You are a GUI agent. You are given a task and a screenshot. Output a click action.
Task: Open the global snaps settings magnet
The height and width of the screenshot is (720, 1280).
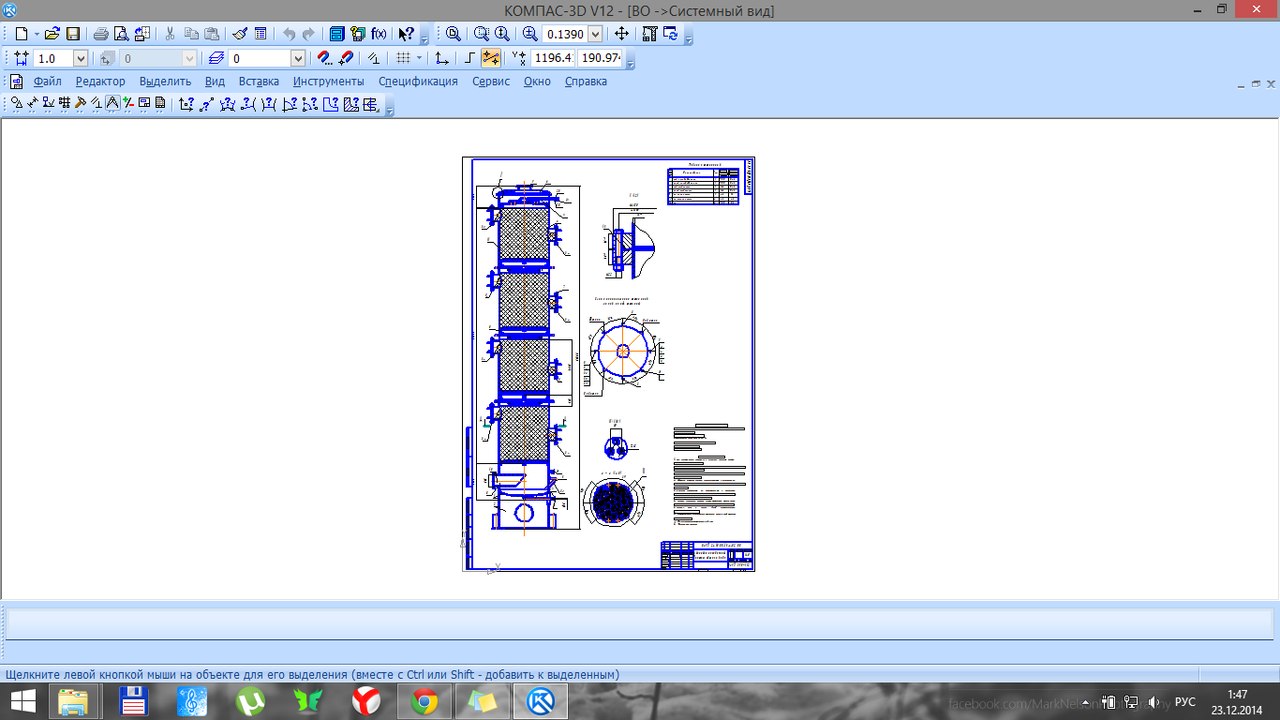point(325,59)
